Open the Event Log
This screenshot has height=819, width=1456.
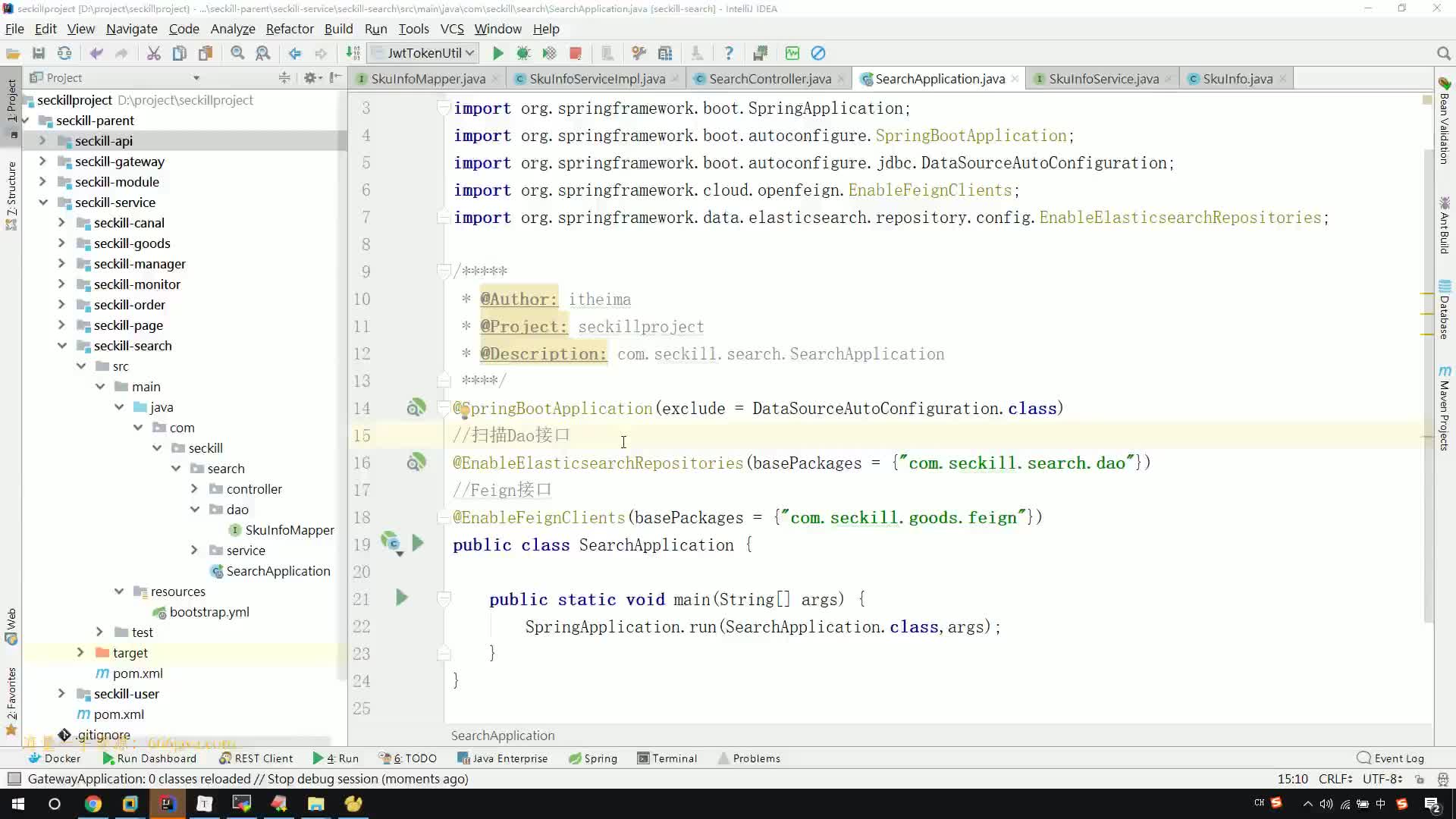[1391, 758]
